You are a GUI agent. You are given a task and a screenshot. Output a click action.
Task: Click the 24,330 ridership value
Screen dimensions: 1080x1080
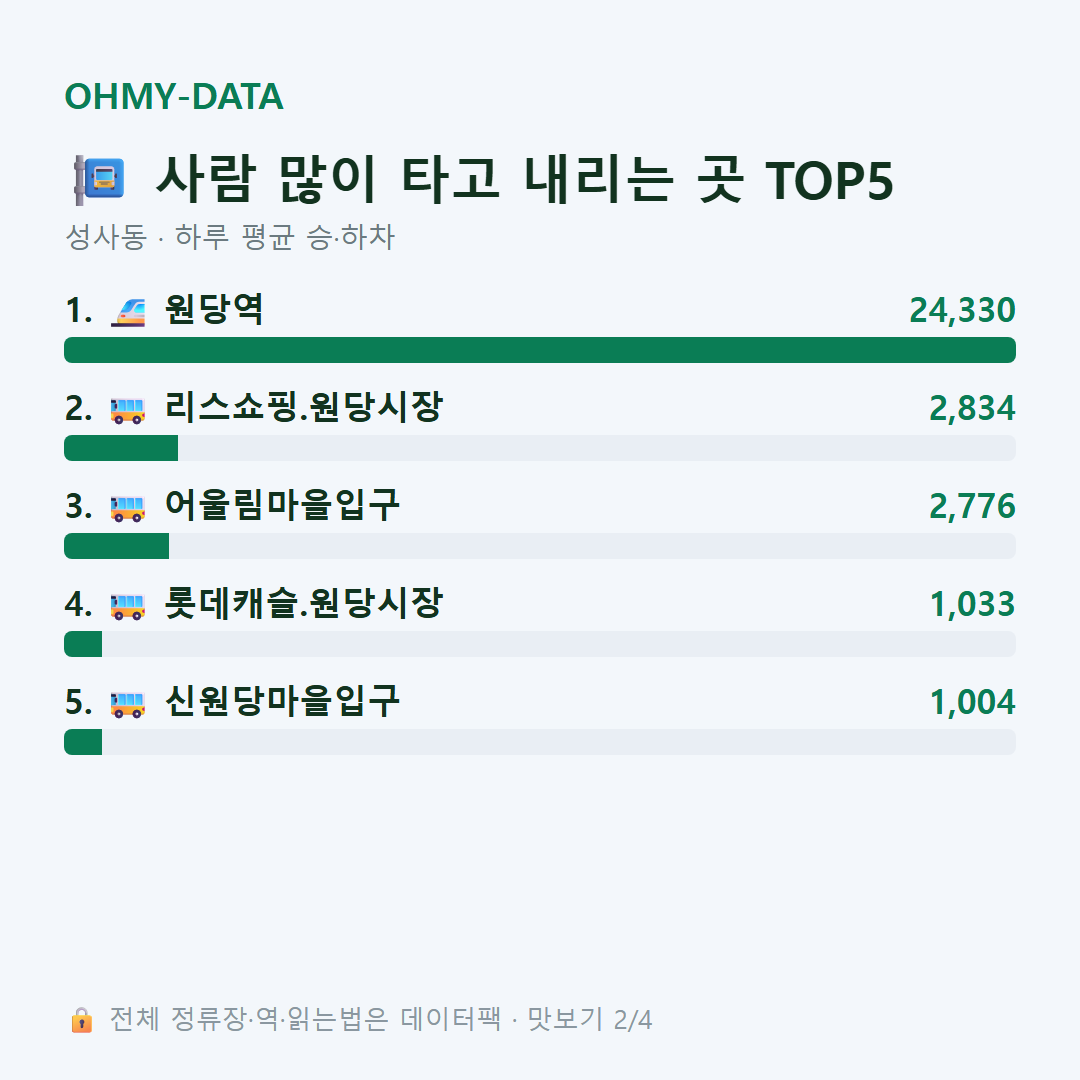point(962,311)
